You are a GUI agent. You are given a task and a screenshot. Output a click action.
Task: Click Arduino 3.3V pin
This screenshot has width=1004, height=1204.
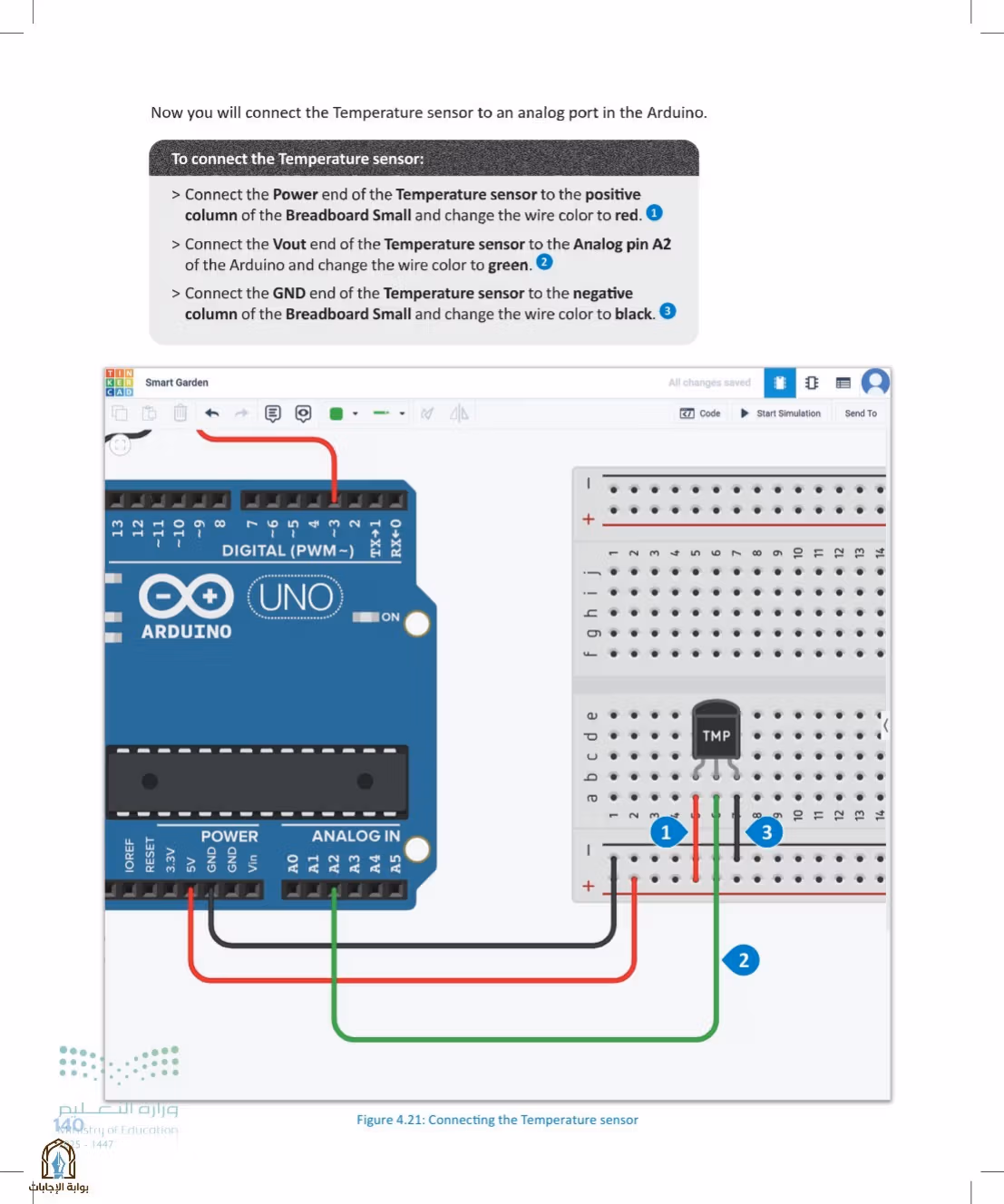tap(171, 890)
